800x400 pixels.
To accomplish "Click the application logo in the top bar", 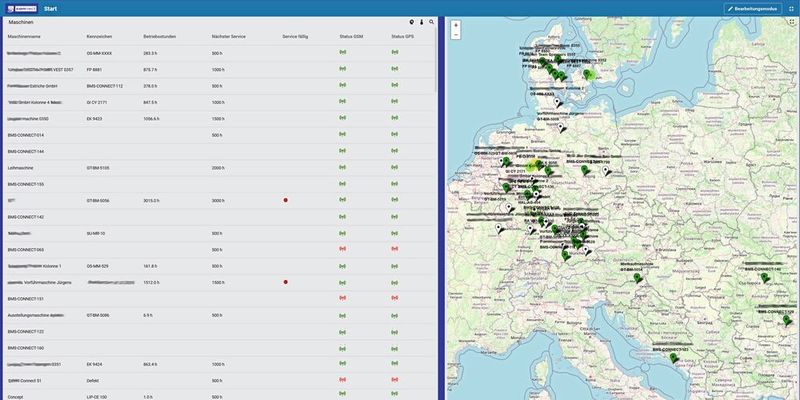I will [21, 9].
